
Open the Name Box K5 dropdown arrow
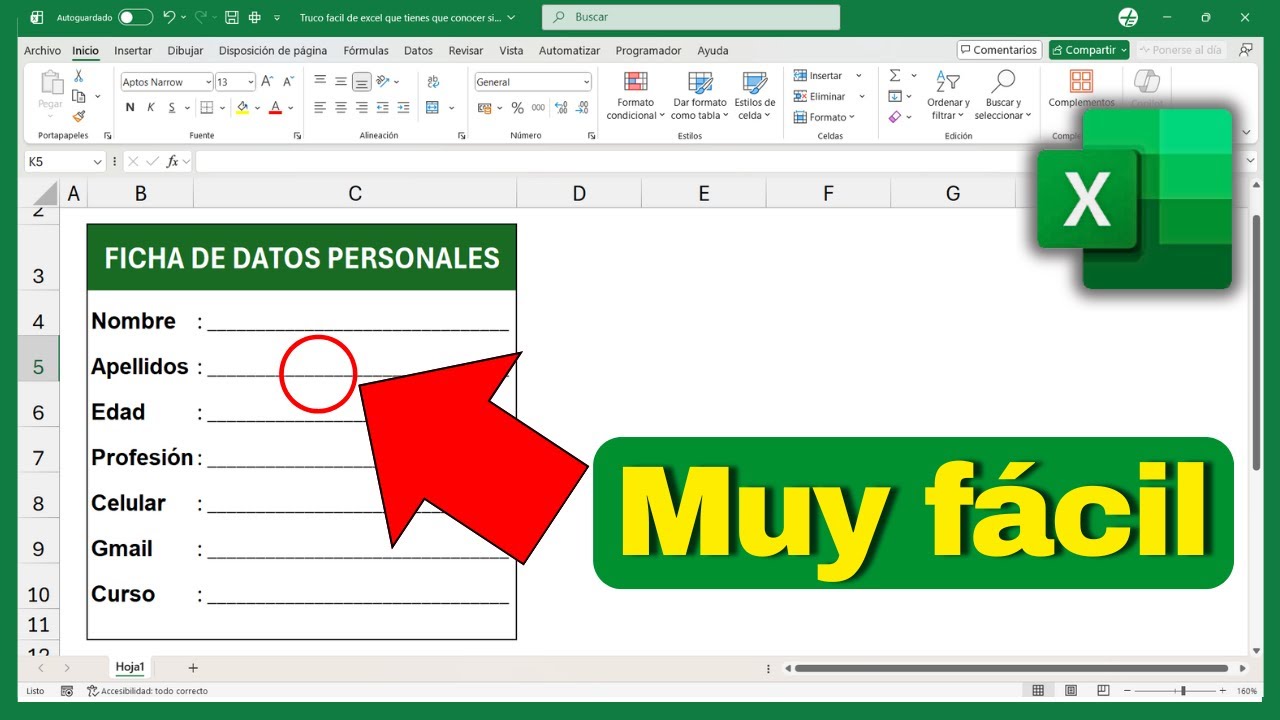click(98, 161)
